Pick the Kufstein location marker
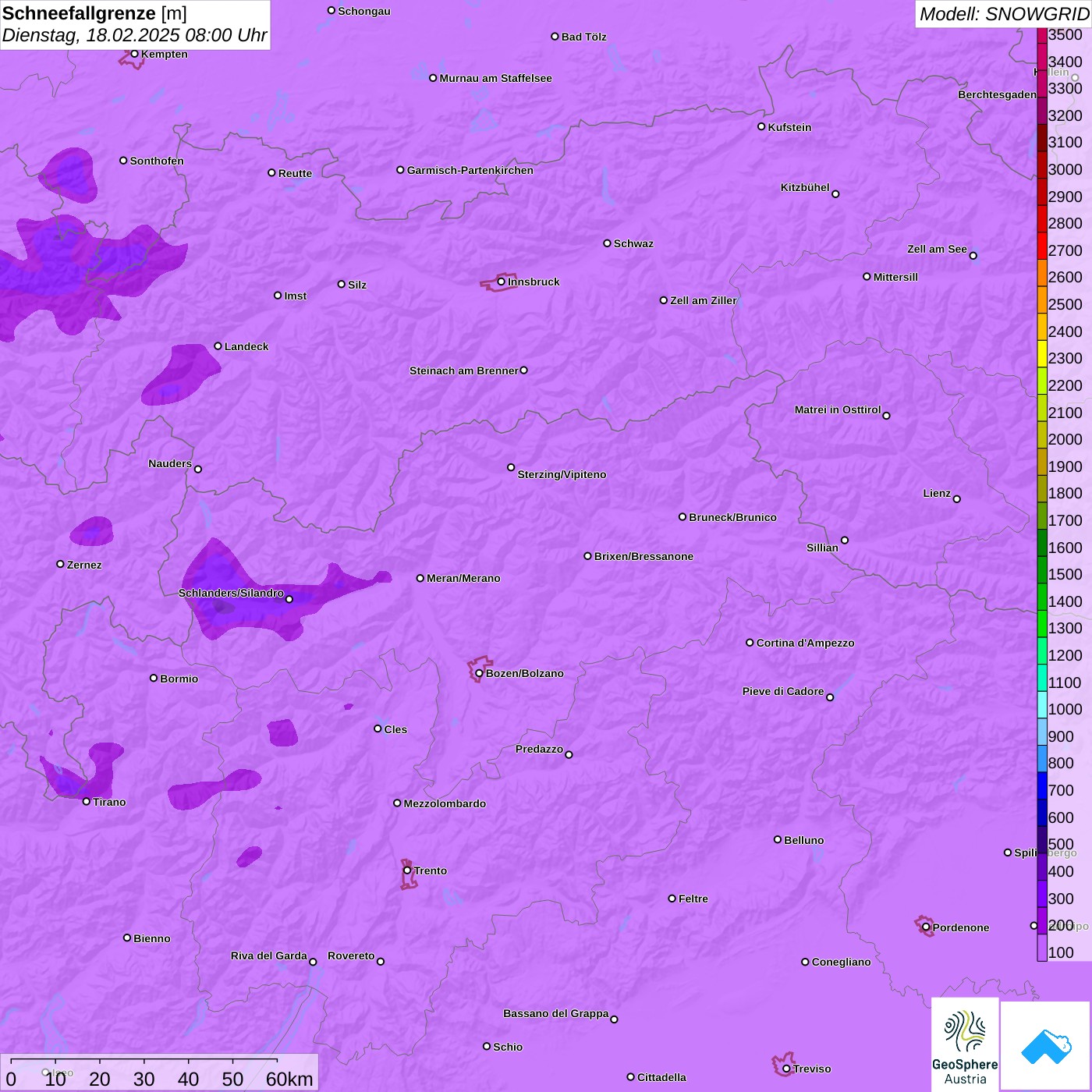The height and width of the screenshot is (1092, 1092). click(x=761, y=126)
